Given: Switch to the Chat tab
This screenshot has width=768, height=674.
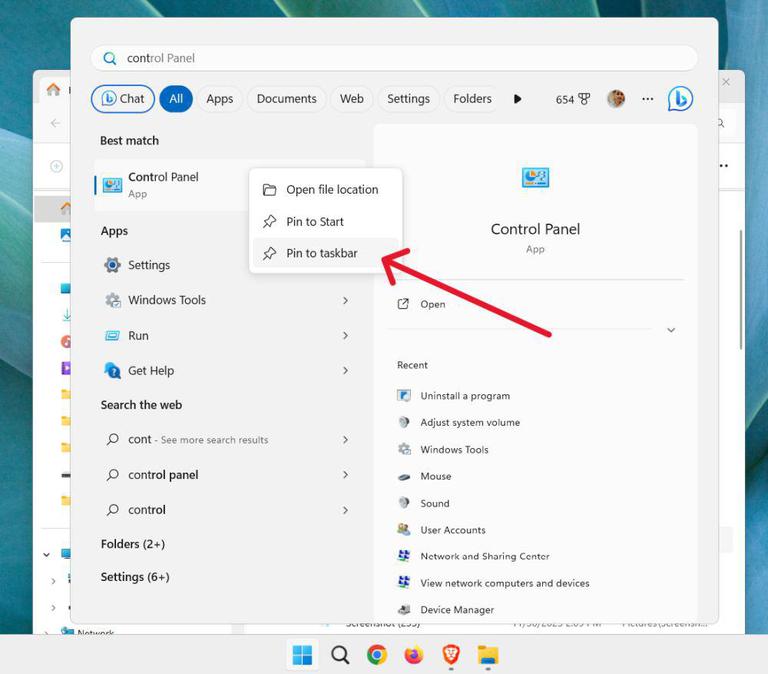Looking at the screenshot, I should [123, 99].
